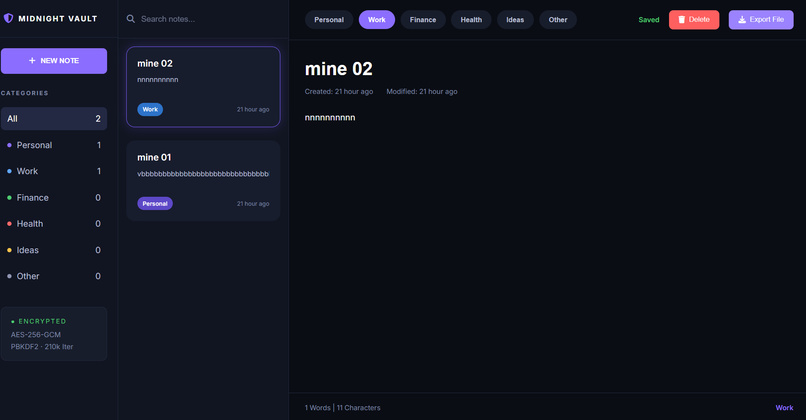The image size is (806, 420).
Task: Open the mine 01 note card
Action: click(203, 181)
